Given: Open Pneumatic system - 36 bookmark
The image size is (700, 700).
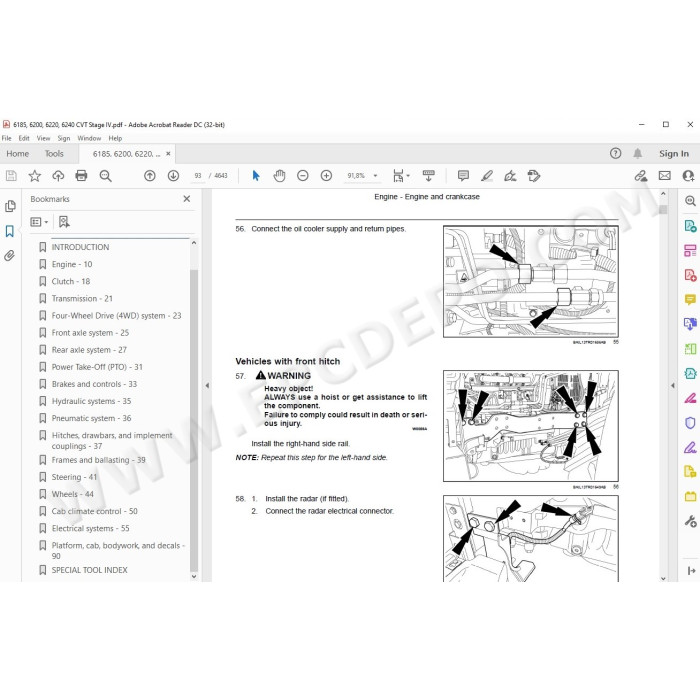Looking at the screenshot, I should click(x=92, y=418).
